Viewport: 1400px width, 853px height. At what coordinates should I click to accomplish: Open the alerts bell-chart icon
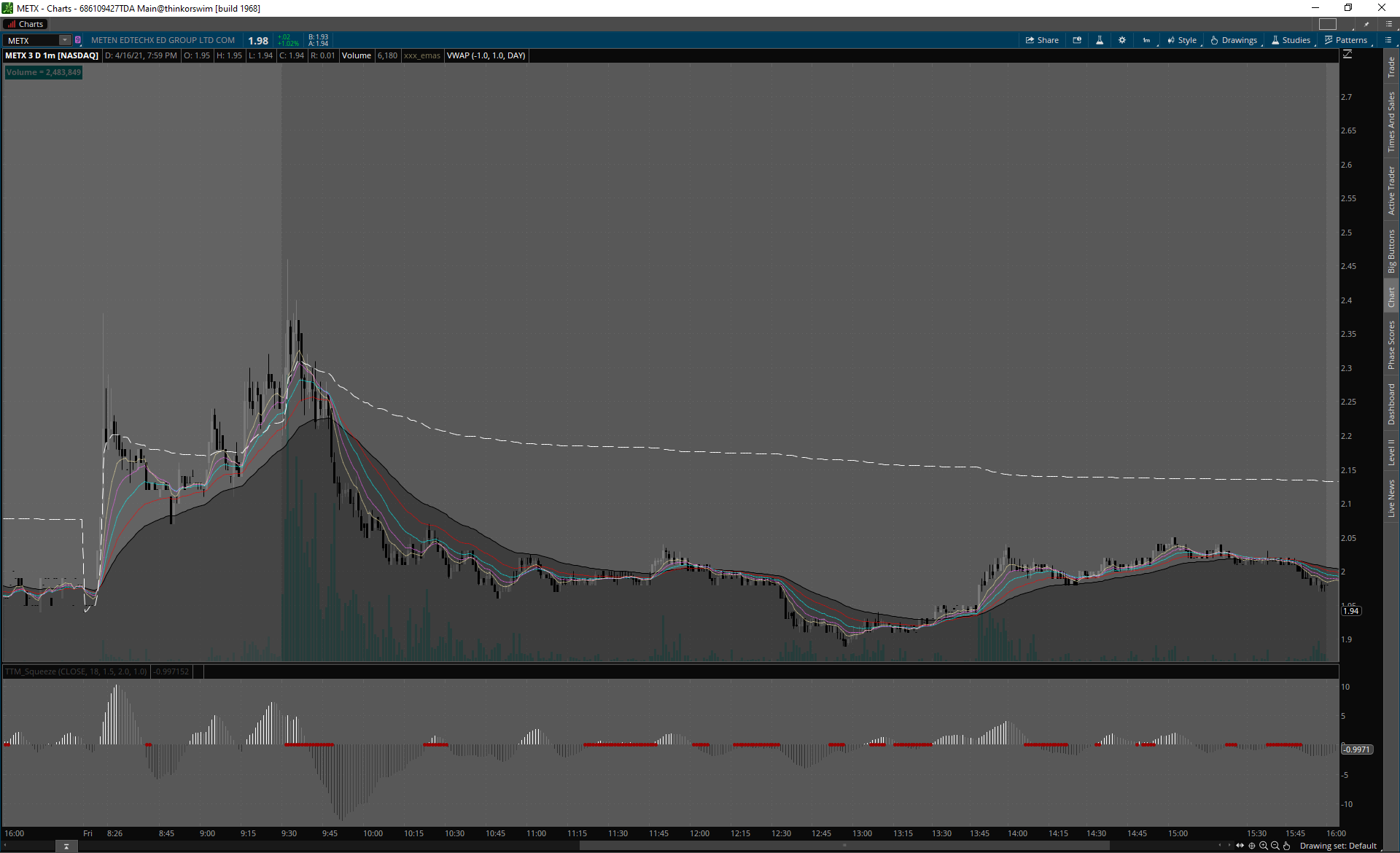point(1077,40)
